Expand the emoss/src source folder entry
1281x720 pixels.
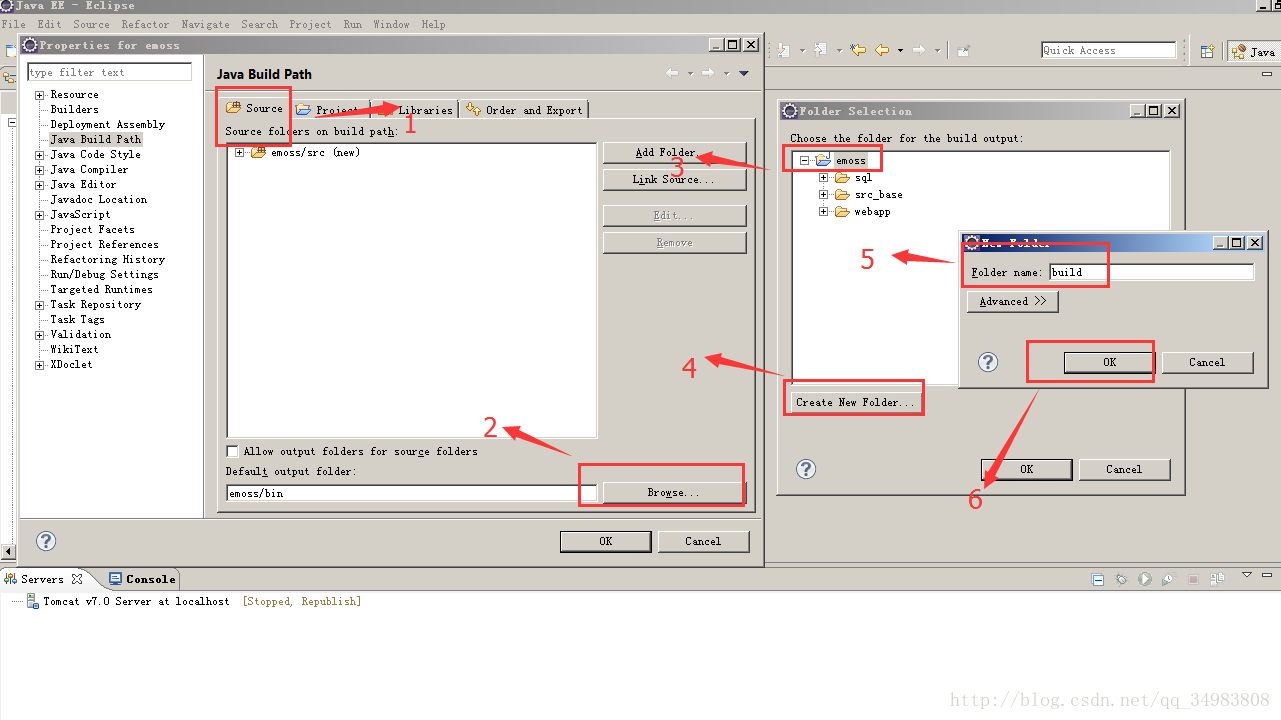pos(240,153)
